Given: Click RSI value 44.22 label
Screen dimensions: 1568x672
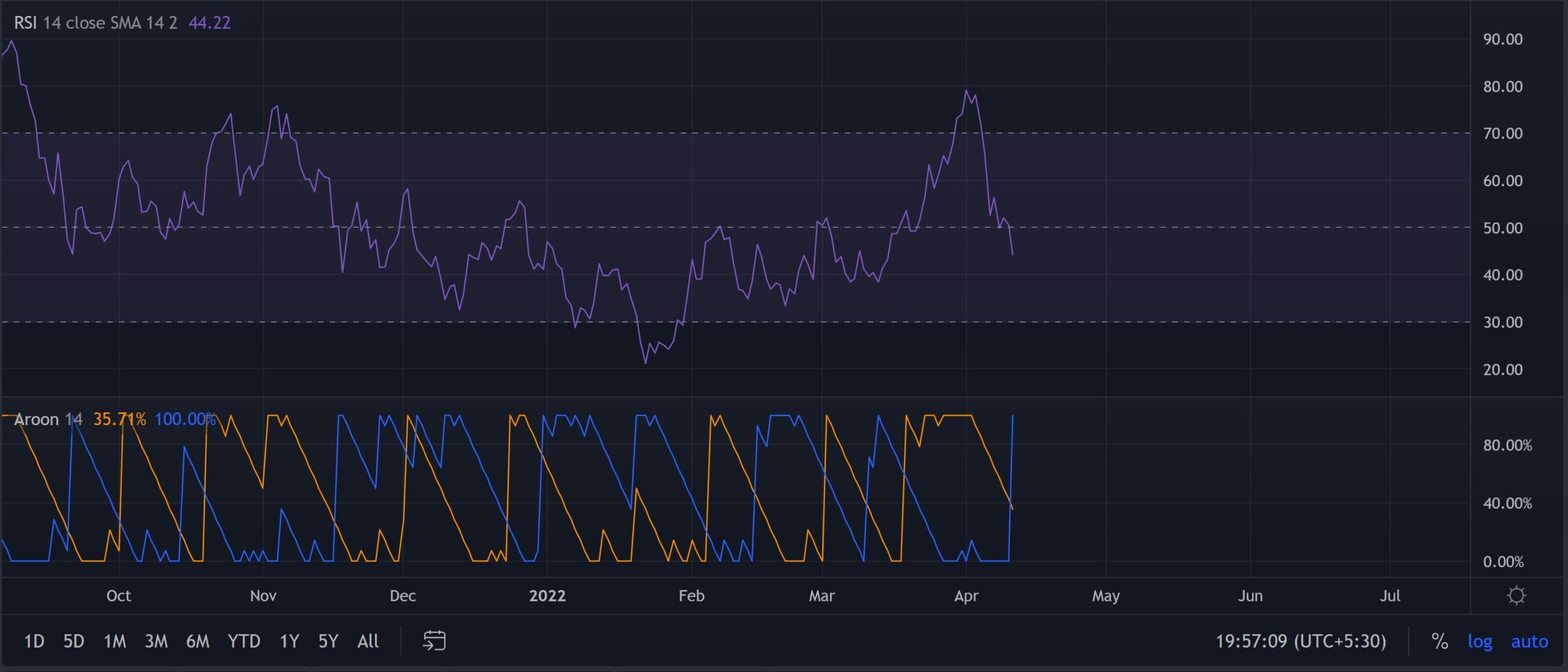Looking at the screenshot, I should pos(209,23).
